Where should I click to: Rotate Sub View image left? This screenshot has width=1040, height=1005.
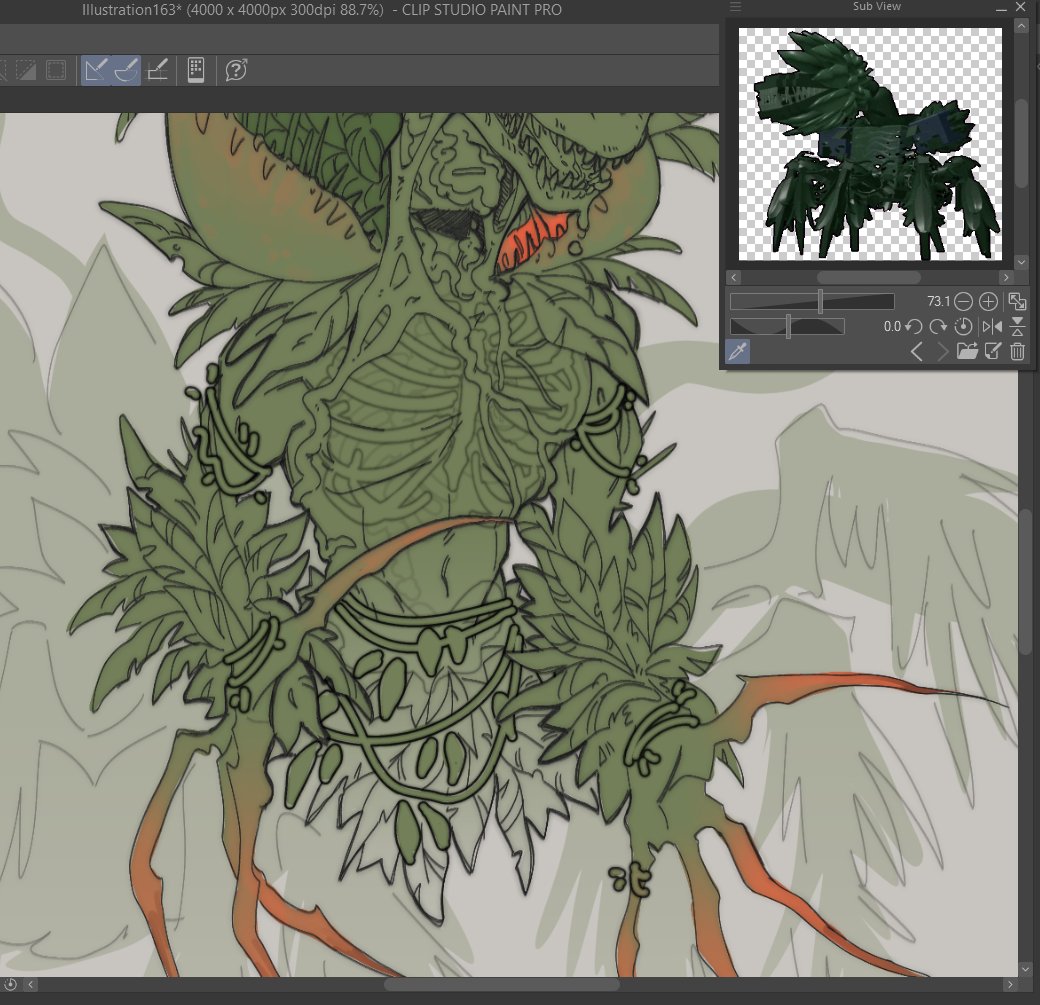click(914, 326)
